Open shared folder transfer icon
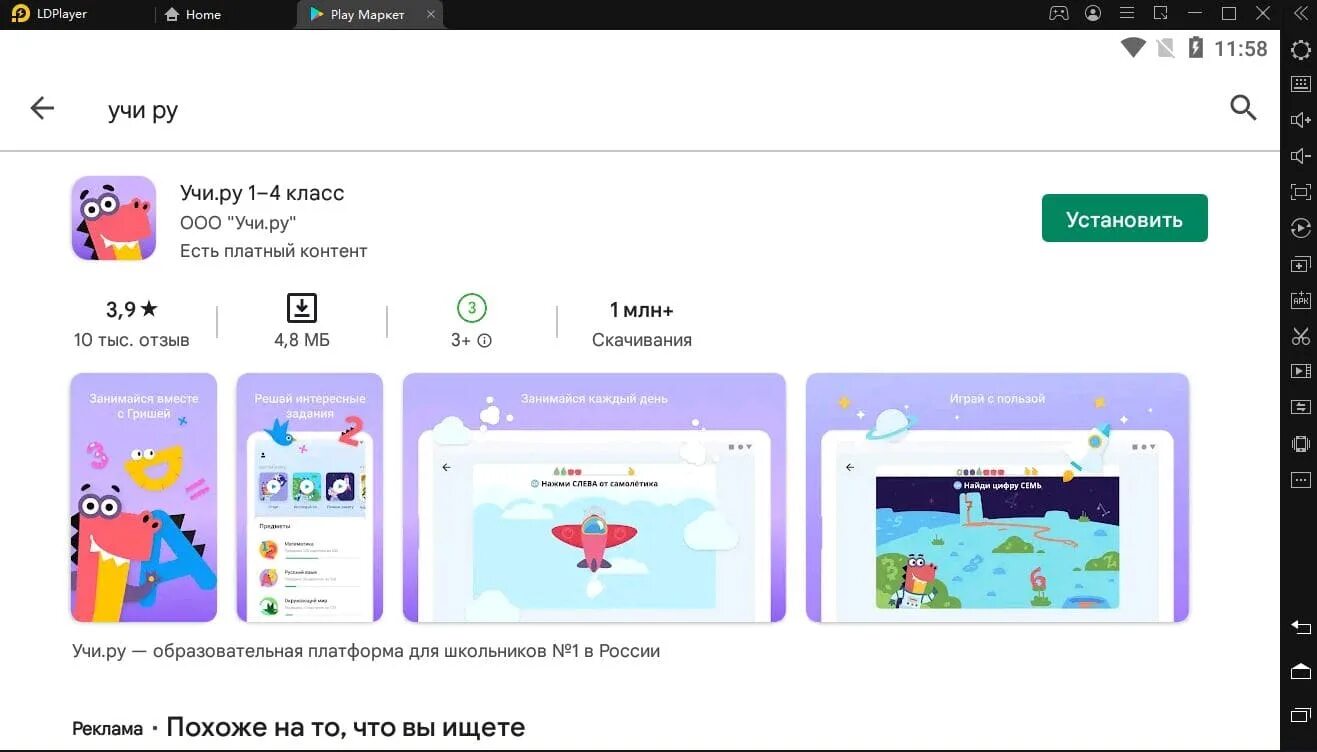 click(x=1300, y=407)
